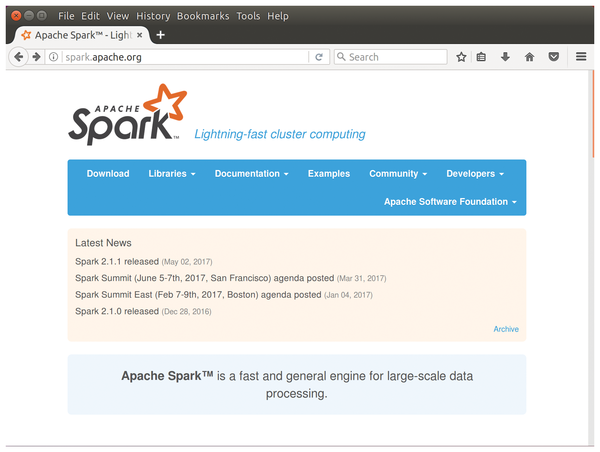Open the Spark 2.1.1 released news

tap(117, 261)
